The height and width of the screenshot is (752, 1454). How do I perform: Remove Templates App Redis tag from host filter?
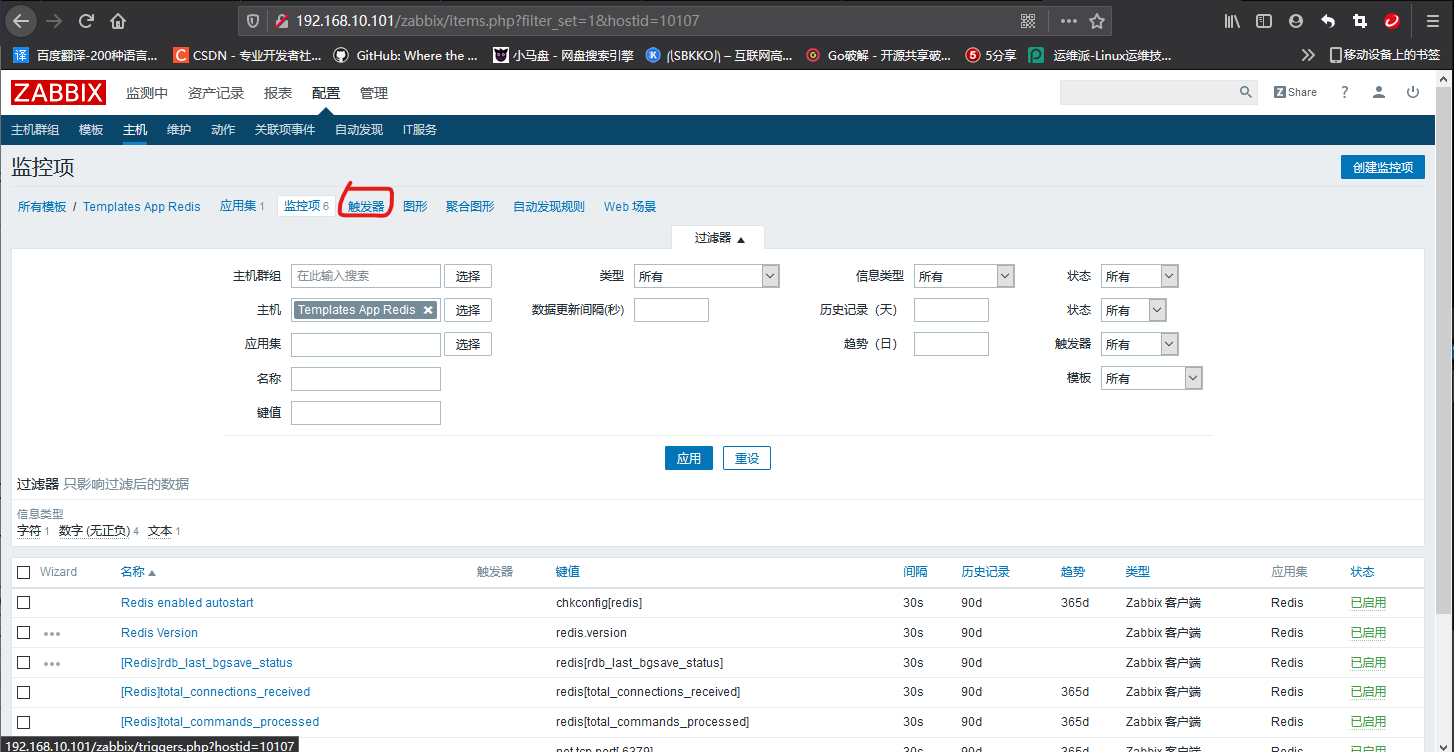click(428, 310)
